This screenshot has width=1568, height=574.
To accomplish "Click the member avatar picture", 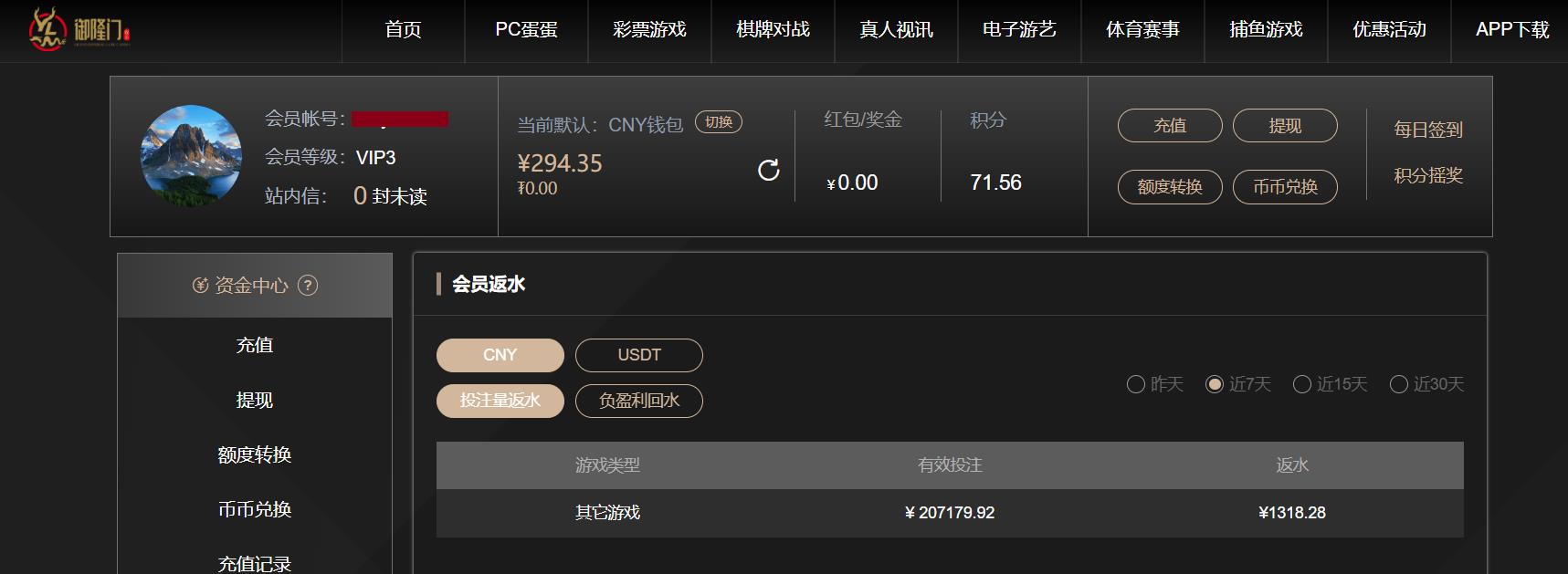I will [190, 155].
